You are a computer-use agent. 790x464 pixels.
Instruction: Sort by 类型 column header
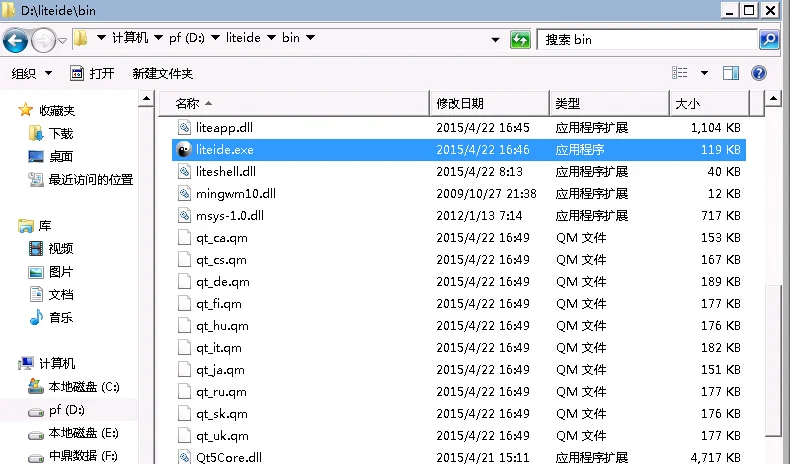coord(610,103)
